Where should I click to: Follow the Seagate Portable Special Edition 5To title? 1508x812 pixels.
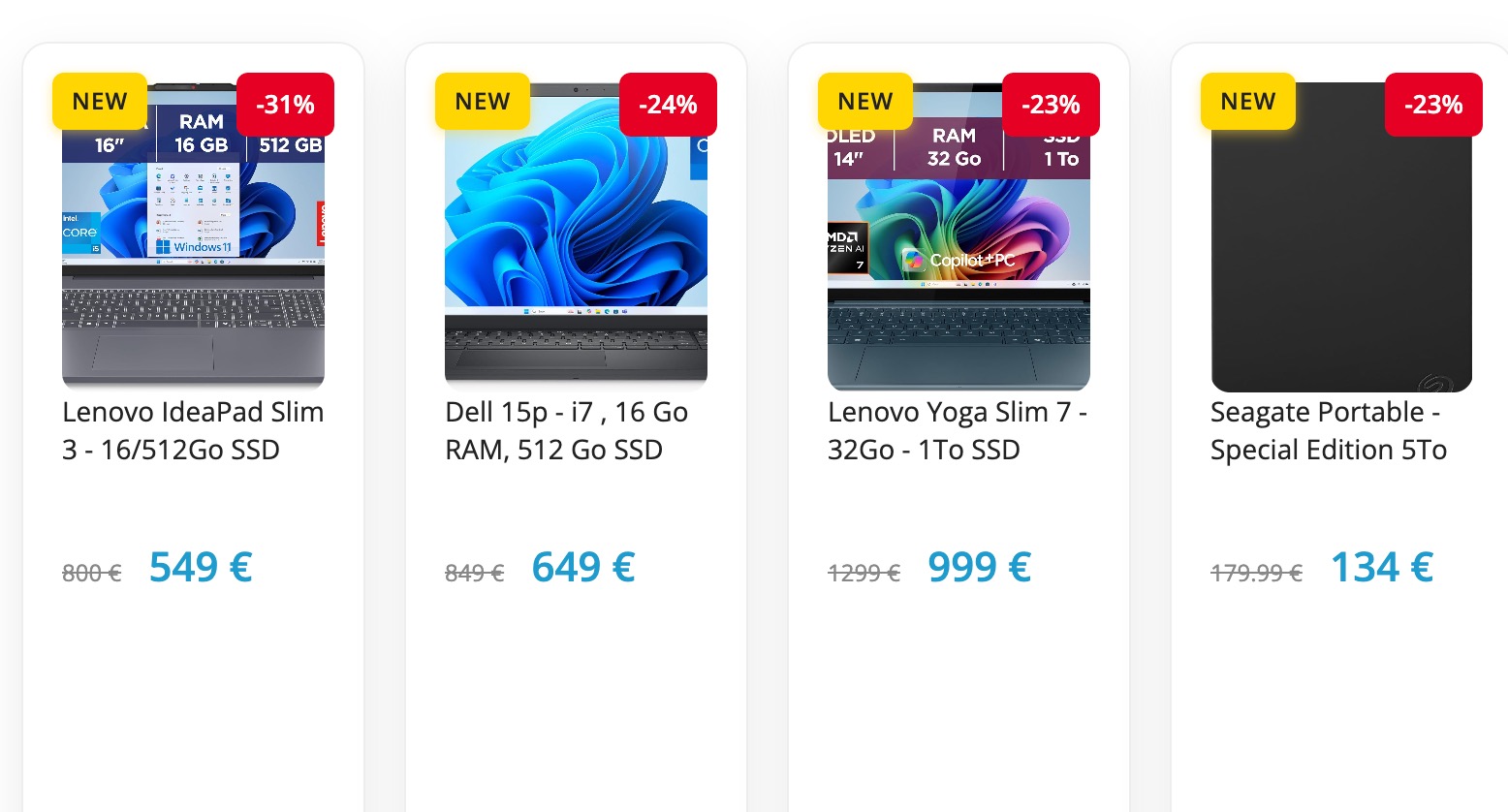click(x=1328, y=430)
